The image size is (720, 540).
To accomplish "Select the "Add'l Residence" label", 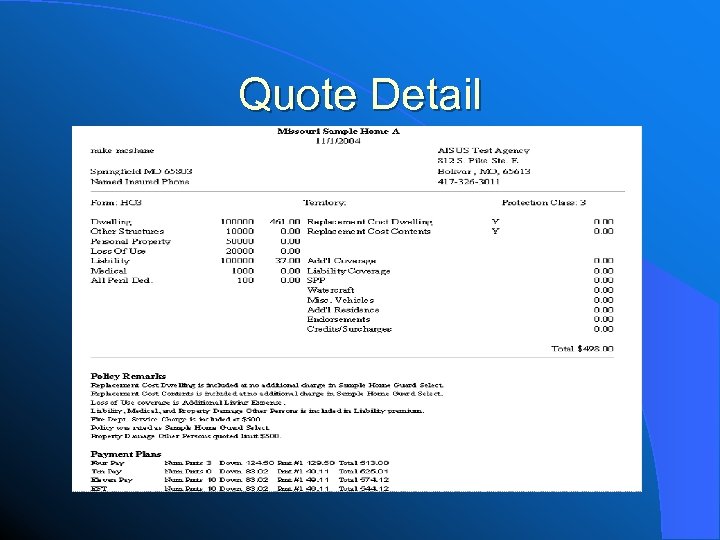I will [343, 310].
